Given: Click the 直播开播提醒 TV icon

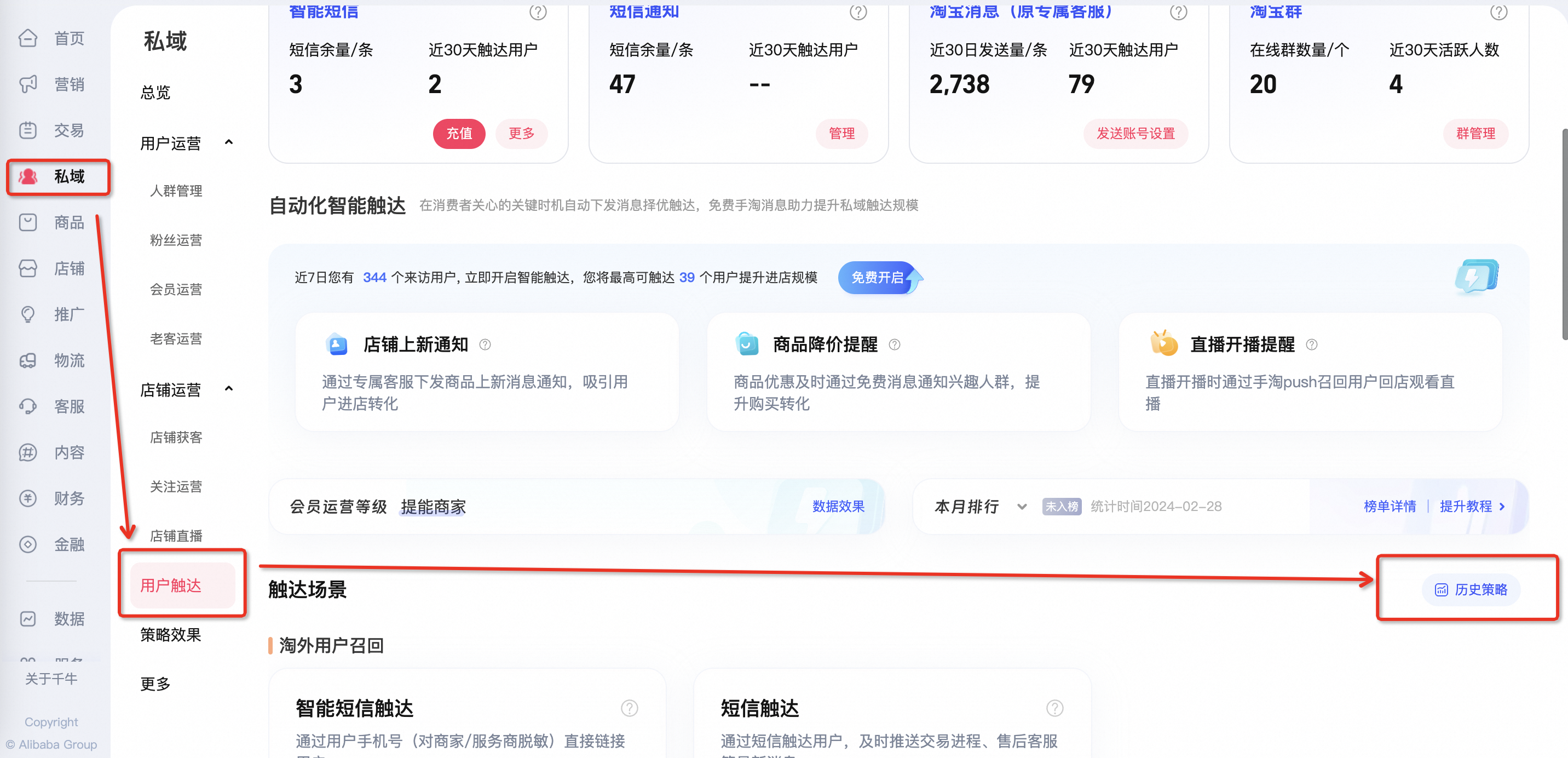Looking at the screenshot, I should [1163, 343].
